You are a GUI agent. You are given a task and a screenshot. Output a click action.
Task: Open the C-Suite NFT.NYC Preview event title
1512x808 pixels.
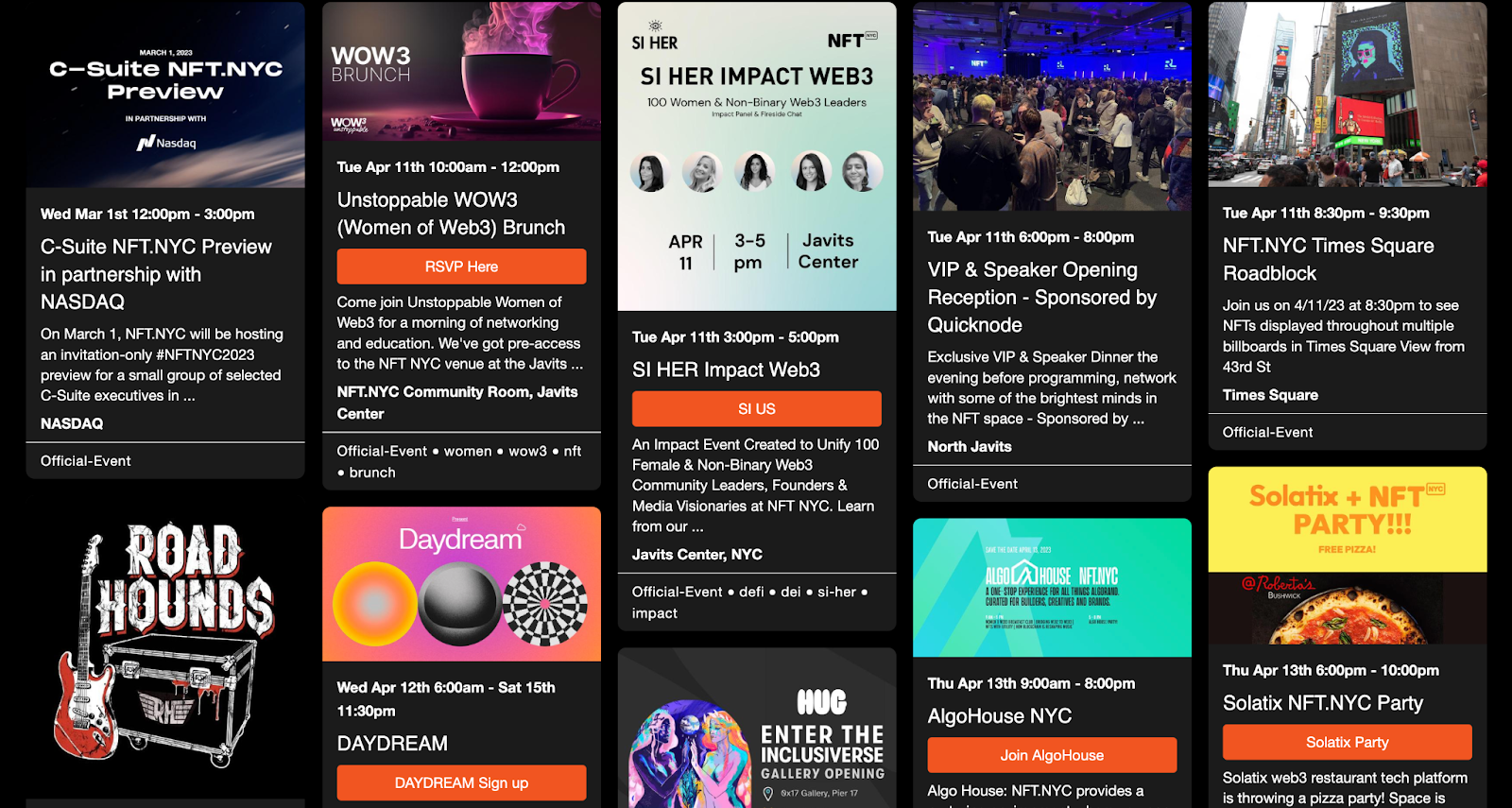pyautogui.click(x=157, y=274)
